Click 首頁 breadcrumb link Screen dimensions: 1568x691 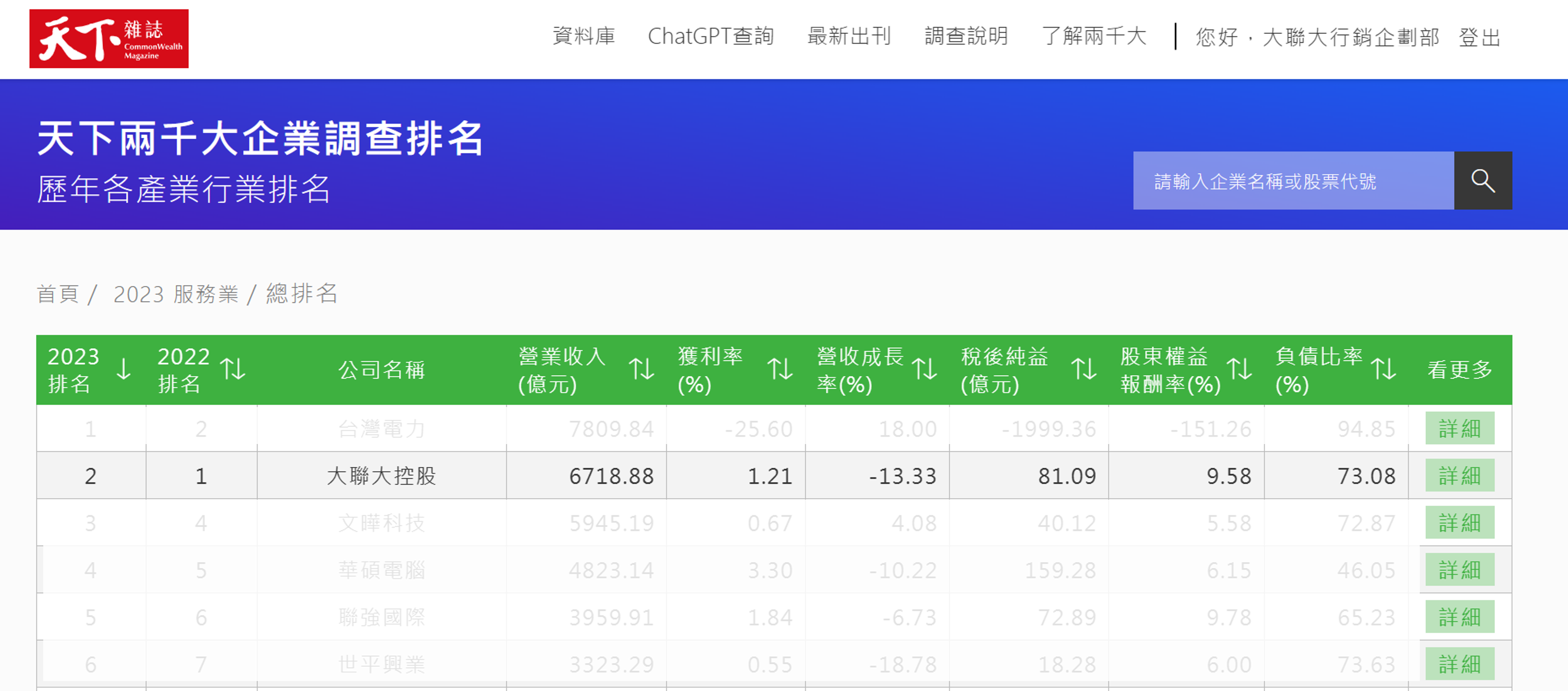pyautogui.click(x=58, y=294)
